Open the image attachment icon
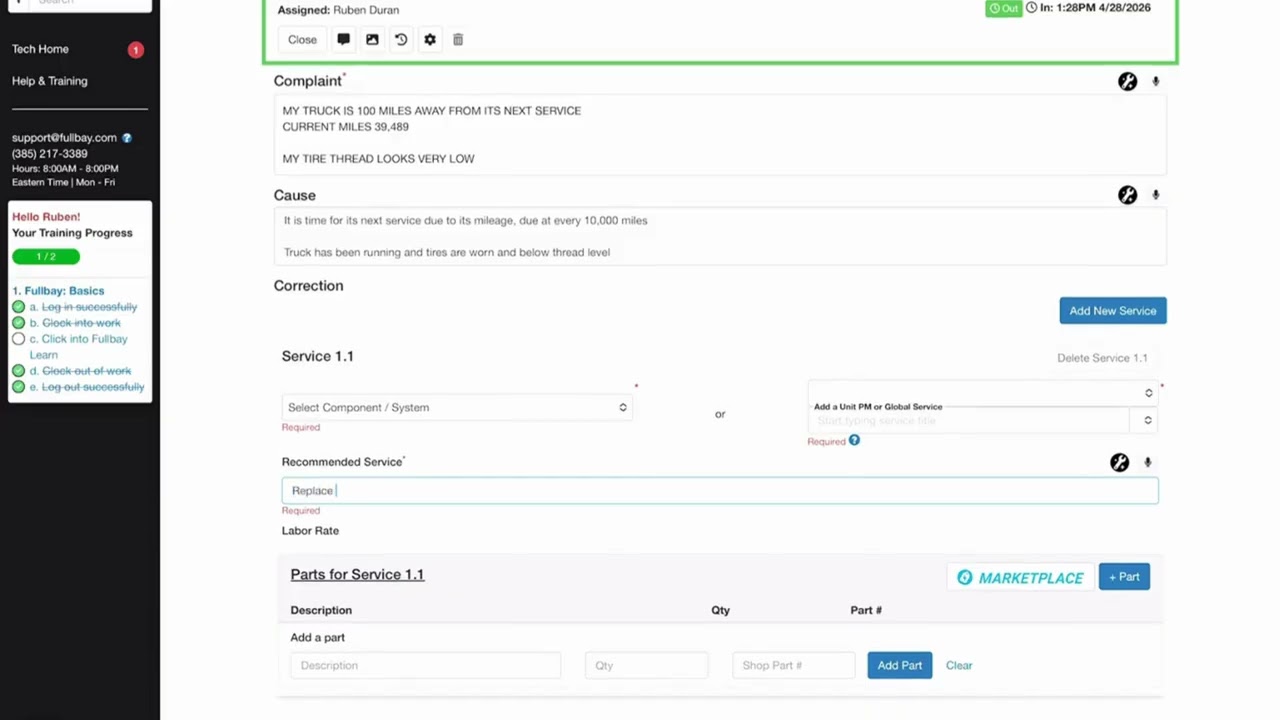The height and width of the screenshot is (720, 1280). pyautogui.click(x=372, y=39)
